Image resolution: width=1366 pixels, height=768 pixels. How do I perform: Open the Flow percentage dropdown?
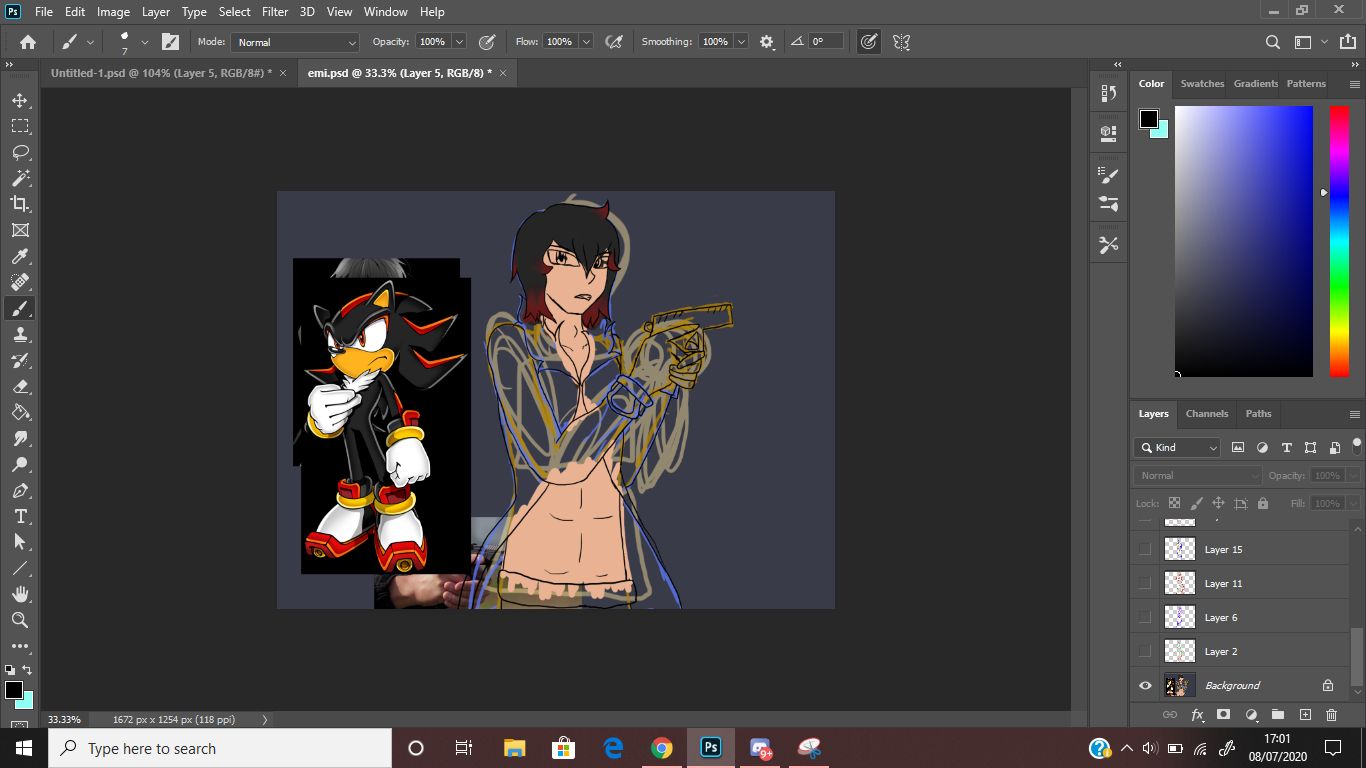(586, 42)
